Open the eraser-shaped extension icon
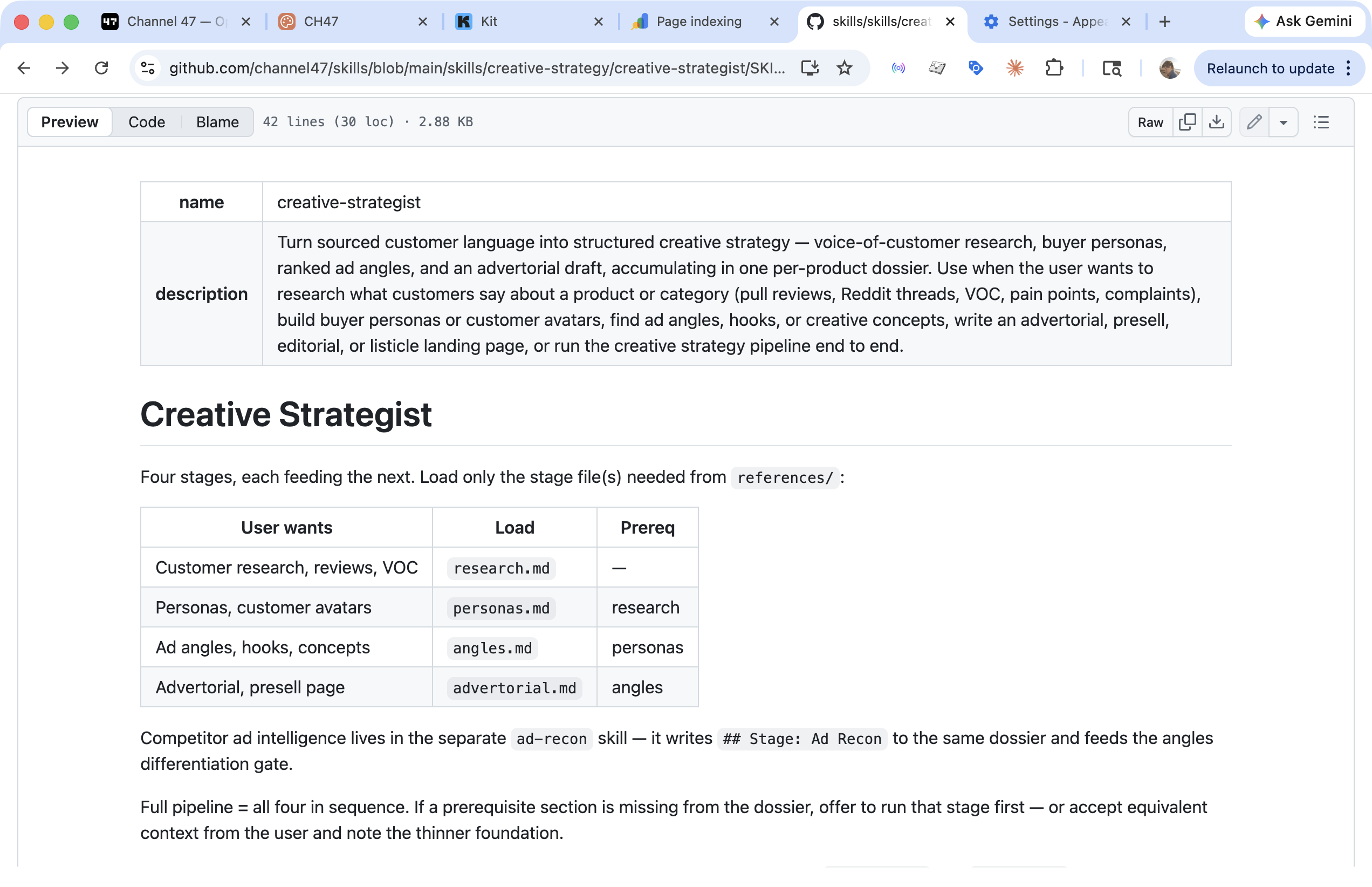1372x887 pixels. click(937, 68)
